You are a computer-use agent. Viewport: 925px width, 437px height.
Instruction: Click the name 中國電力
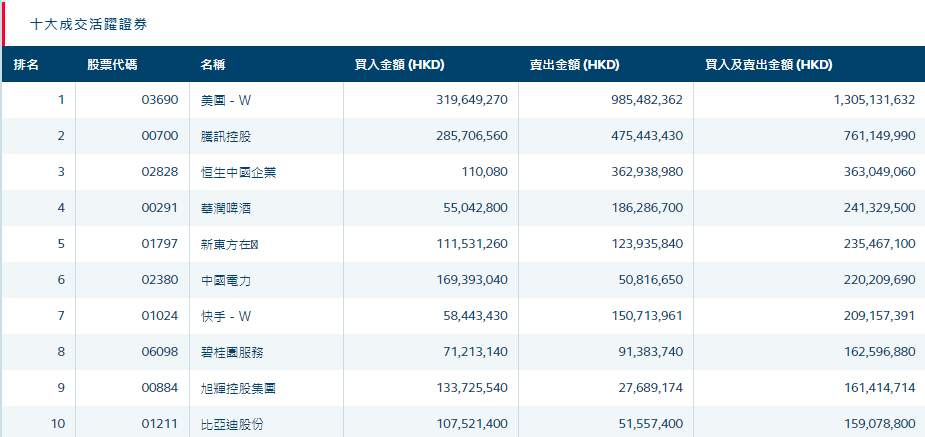226,280
